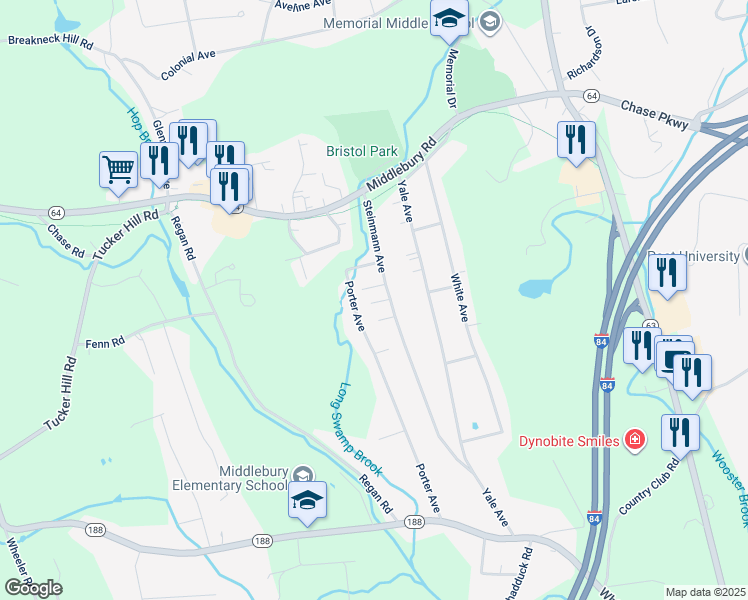Click the Interstate 84 shield near Dynobite Smiles
748x600 pixels.
(x=607, y=385)
